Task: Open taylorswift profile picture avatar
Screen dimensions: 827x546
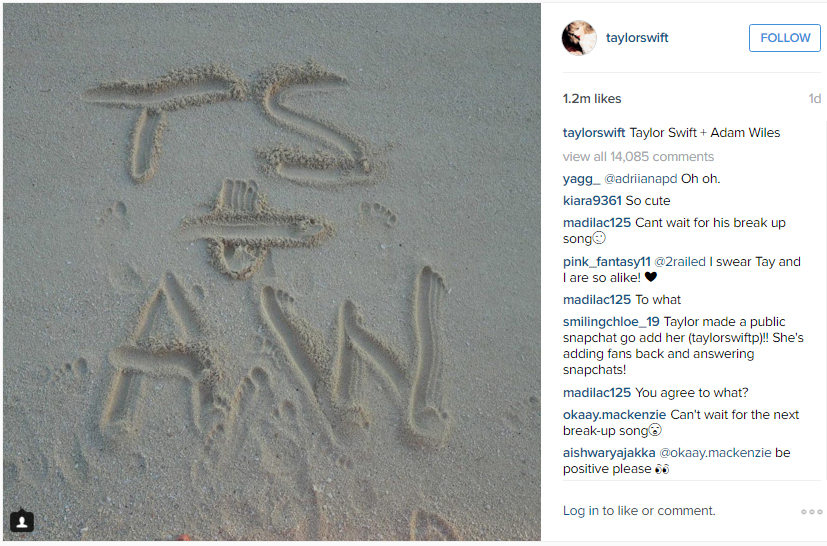Action: click(579, 38)
